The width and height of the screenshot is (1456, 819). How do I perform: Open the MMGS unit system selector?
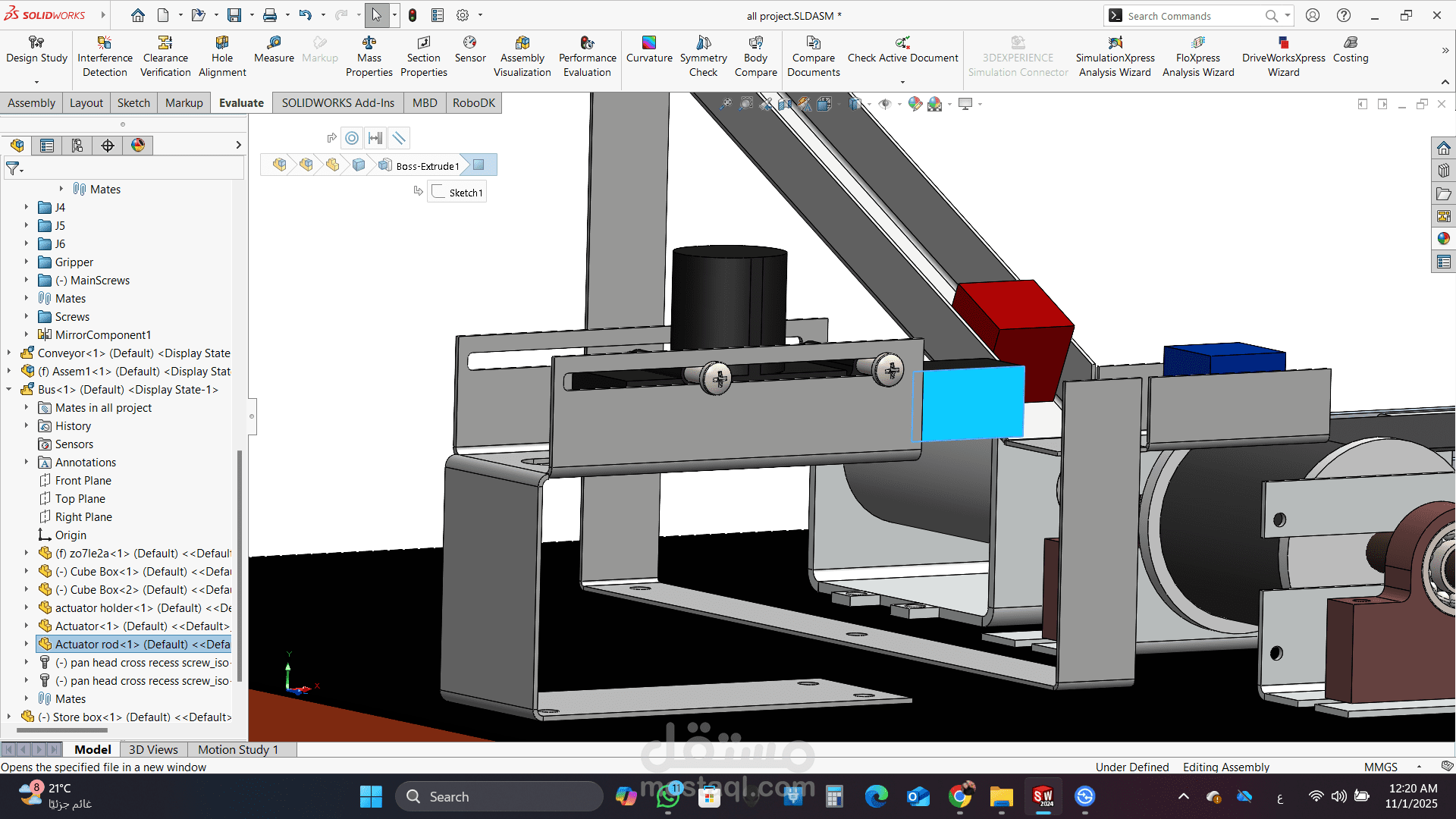pyautogui.click(x=1380, y=767)
